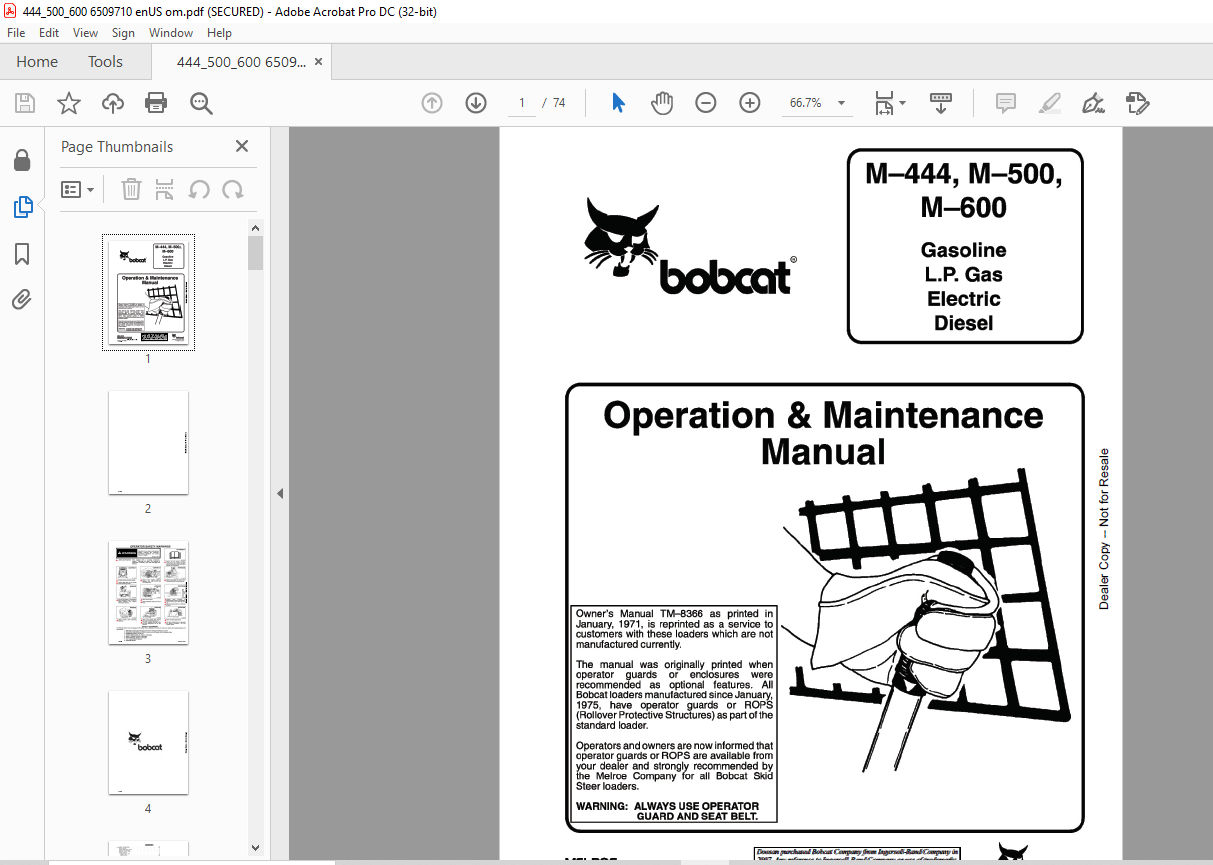
Task: Open the View menu
Action: pyautogui.click(x=85, y=33)
